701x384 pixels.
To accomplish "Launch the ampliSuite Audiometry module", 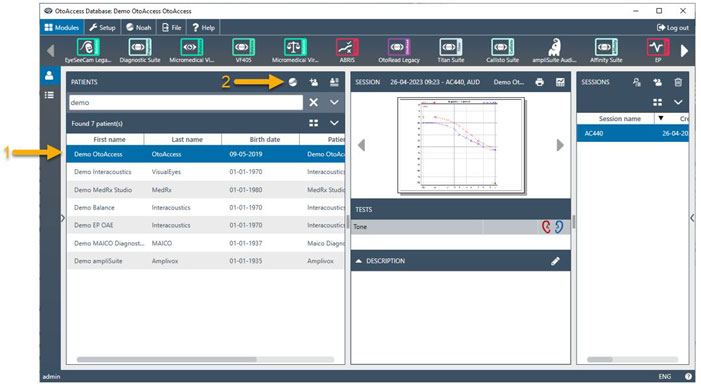I will point(554,51).
